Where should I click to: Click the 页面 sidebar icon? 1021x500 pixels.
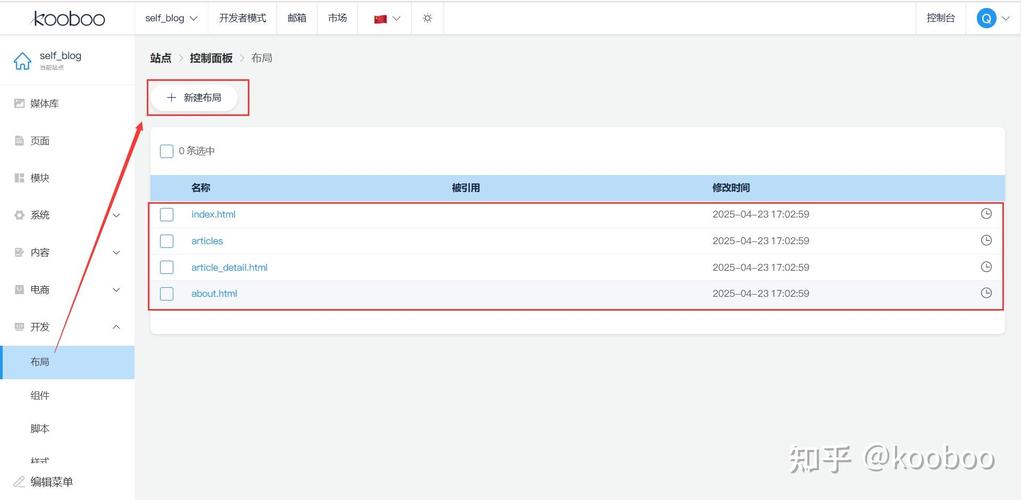20,141
